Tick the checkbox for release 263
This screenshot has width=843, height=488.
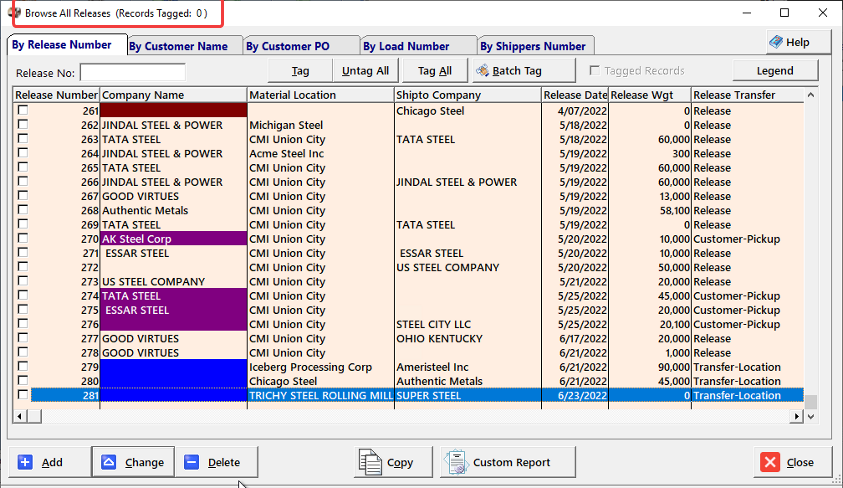pos(23,139)
